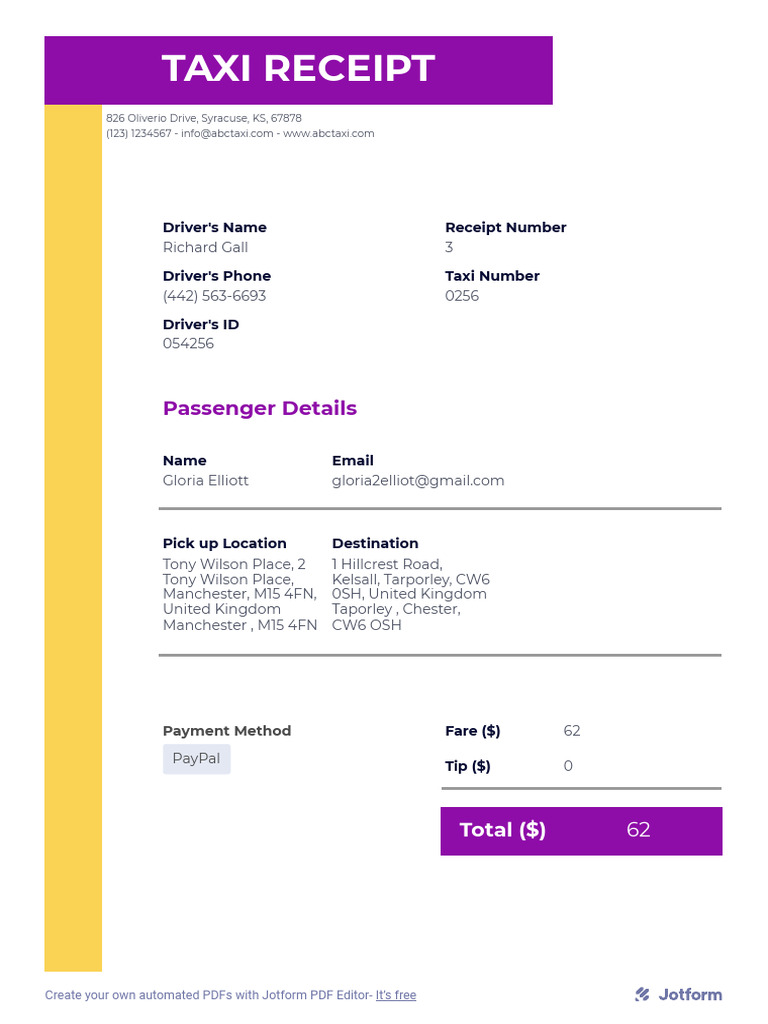Click the driver name Richard Gall
The height and width of the screenshot is (1024, 768).
[x=205, y=247]
